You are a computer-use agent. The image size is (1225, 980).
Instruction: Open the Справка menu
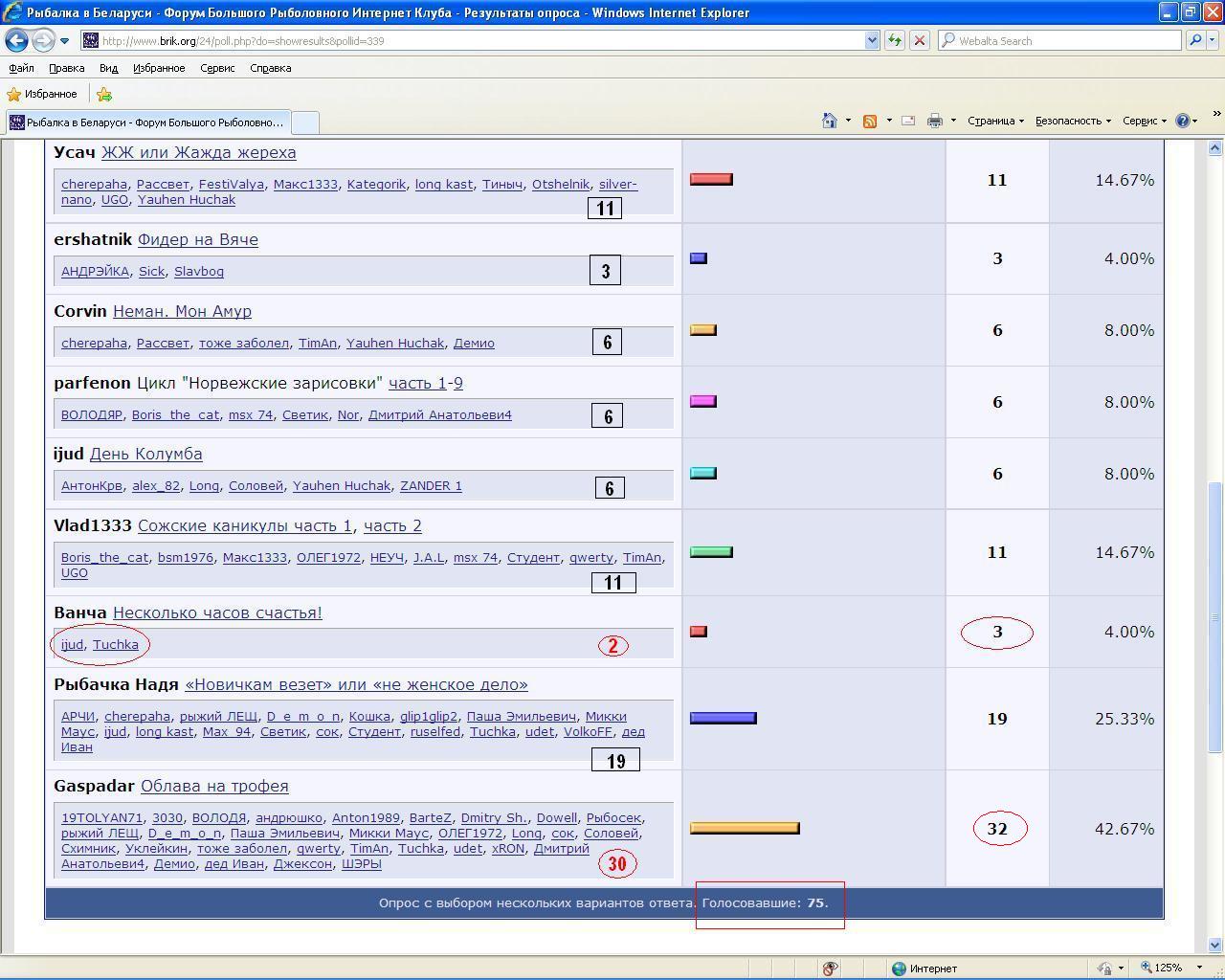click(270, 68)
